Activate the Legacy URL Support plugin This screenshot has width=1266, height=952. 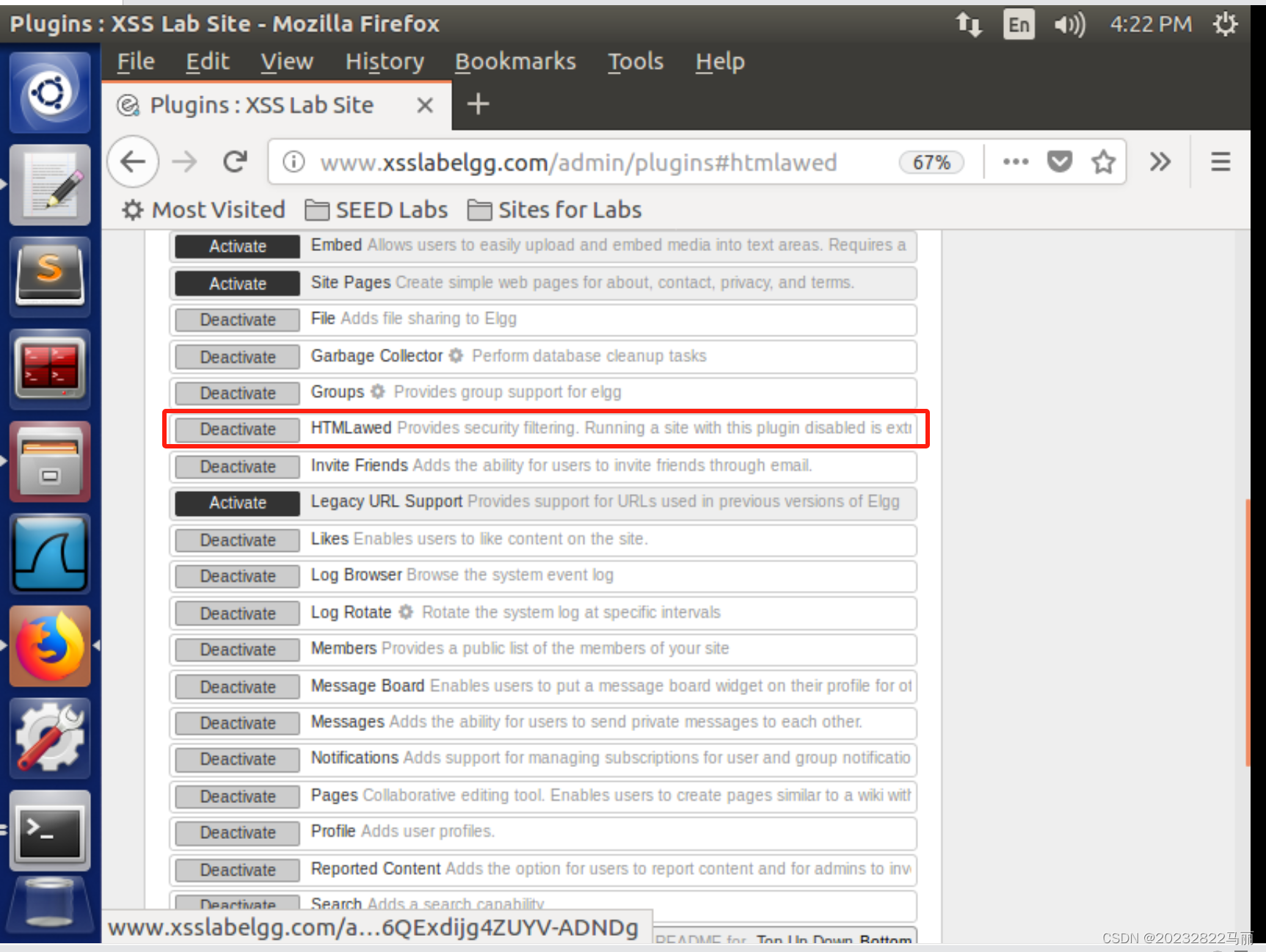(238, 503)
